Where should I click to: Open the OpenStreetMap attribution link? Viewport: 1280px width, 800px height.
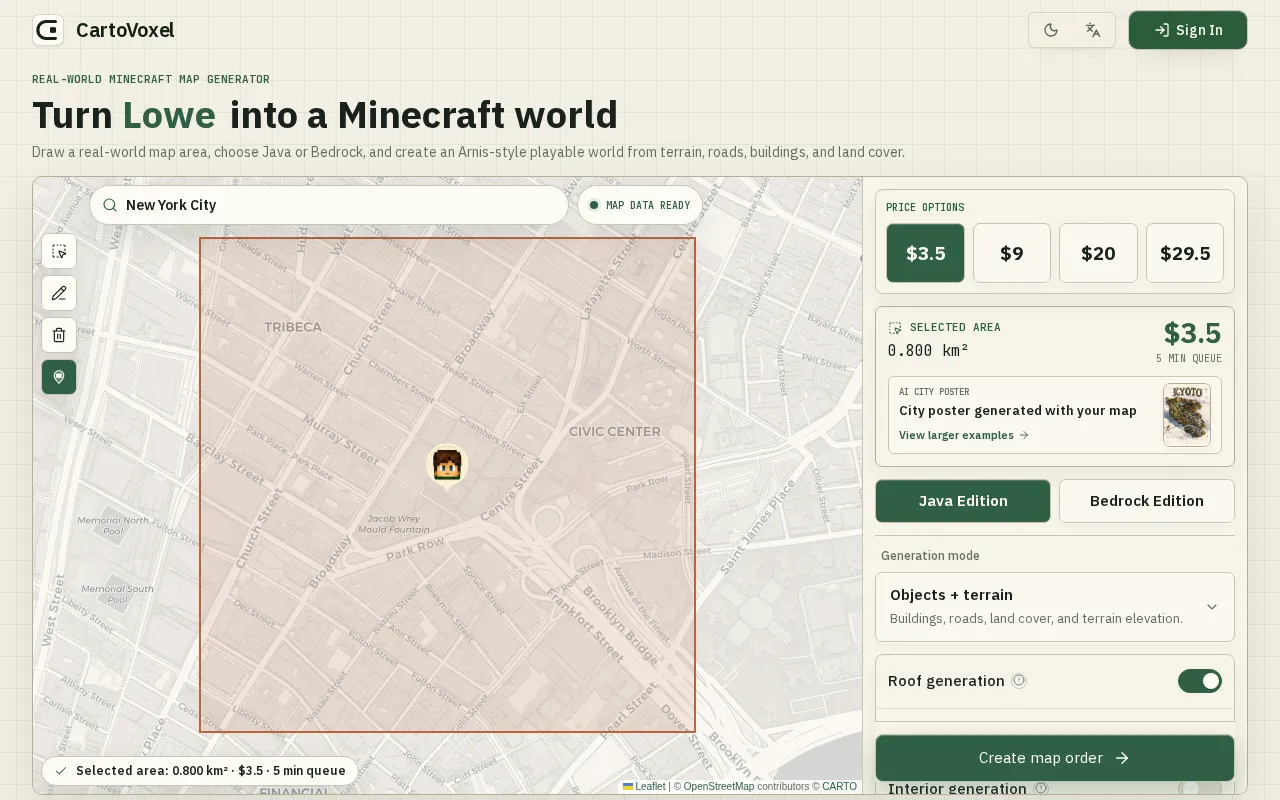[x=719, y=787]
